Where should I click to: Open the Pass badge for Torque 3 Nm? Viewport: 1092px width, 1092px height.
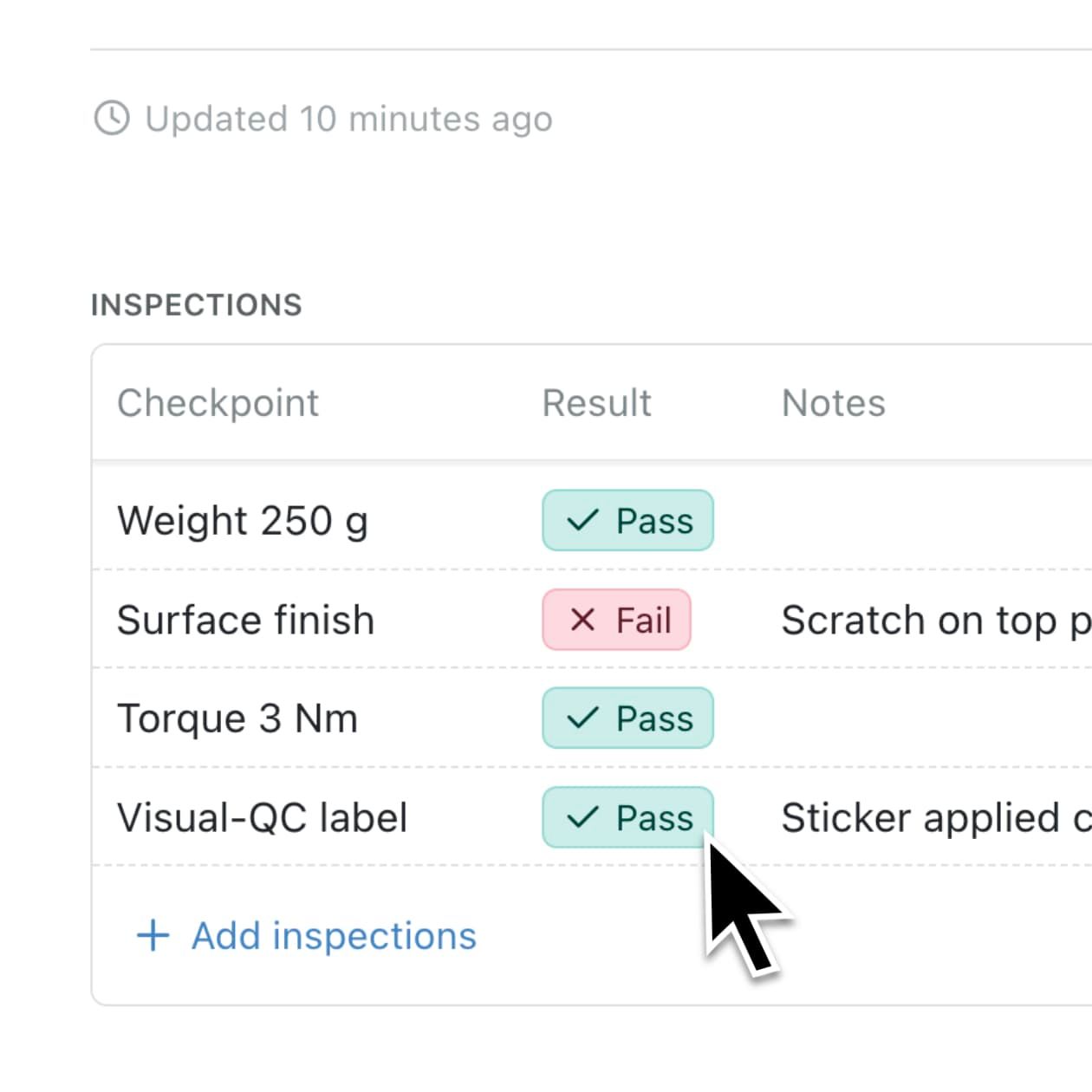click(x=627, y=718)
